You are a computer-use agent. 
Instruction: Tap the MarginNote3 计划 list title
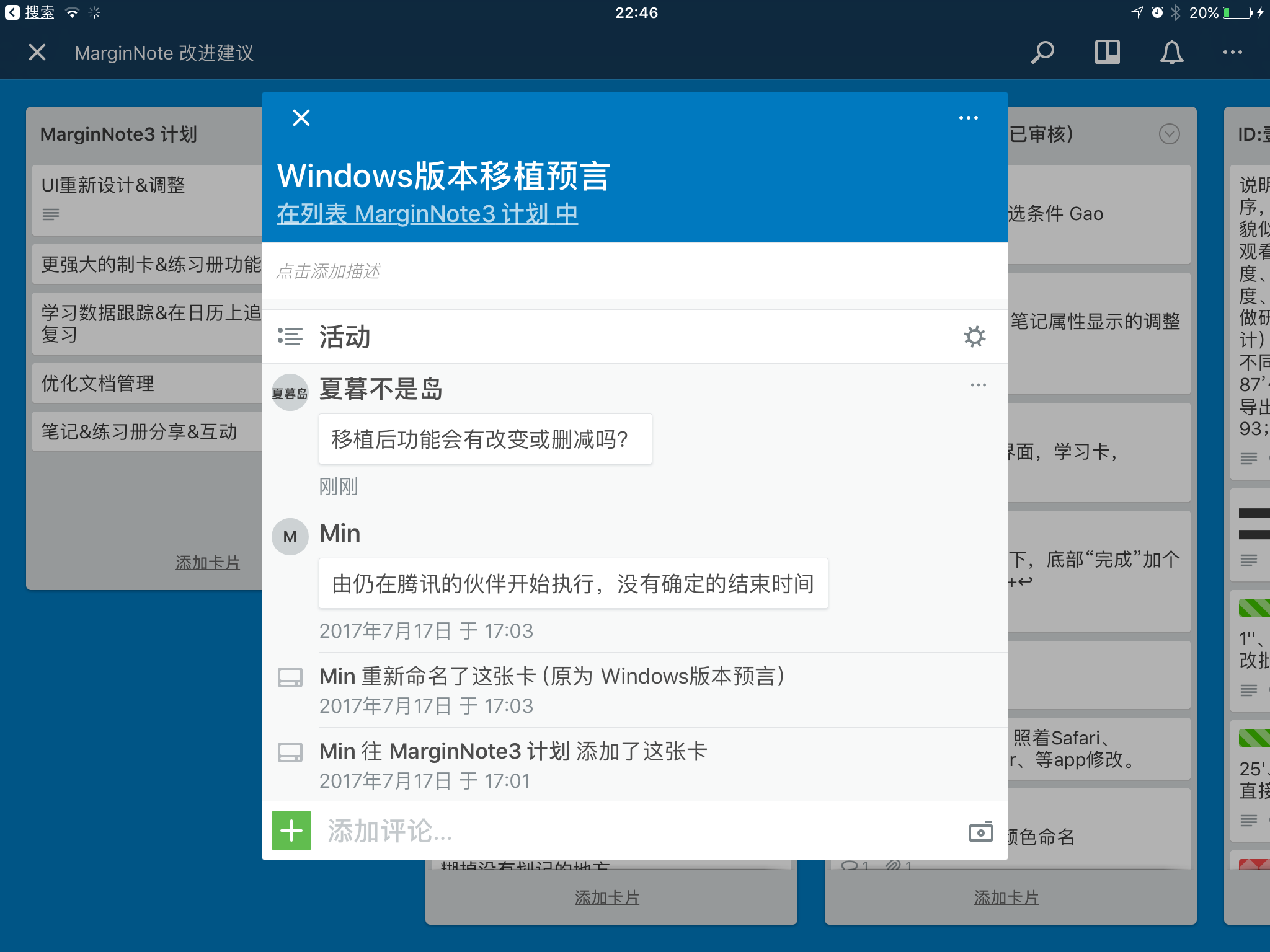pyautogui.click(x=118, y=134)
